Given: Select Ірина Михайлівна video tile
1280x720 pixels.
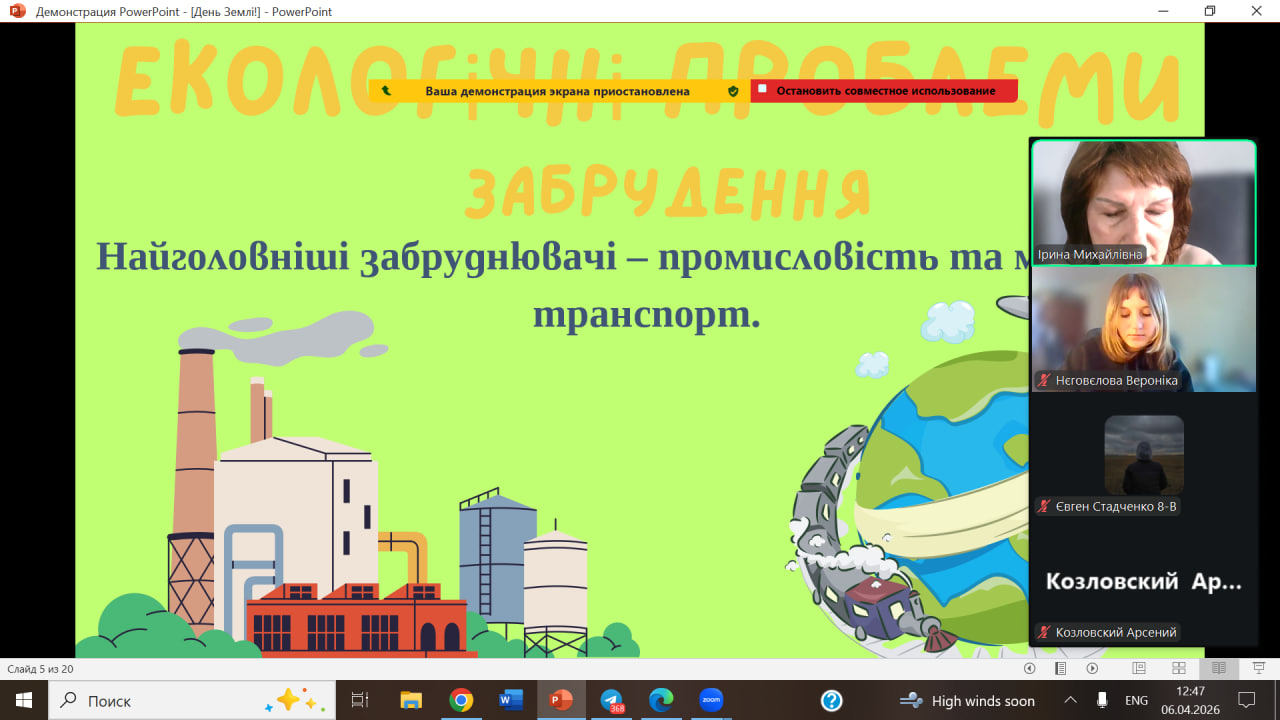Looking at the screenshot, I should 1143,203.
